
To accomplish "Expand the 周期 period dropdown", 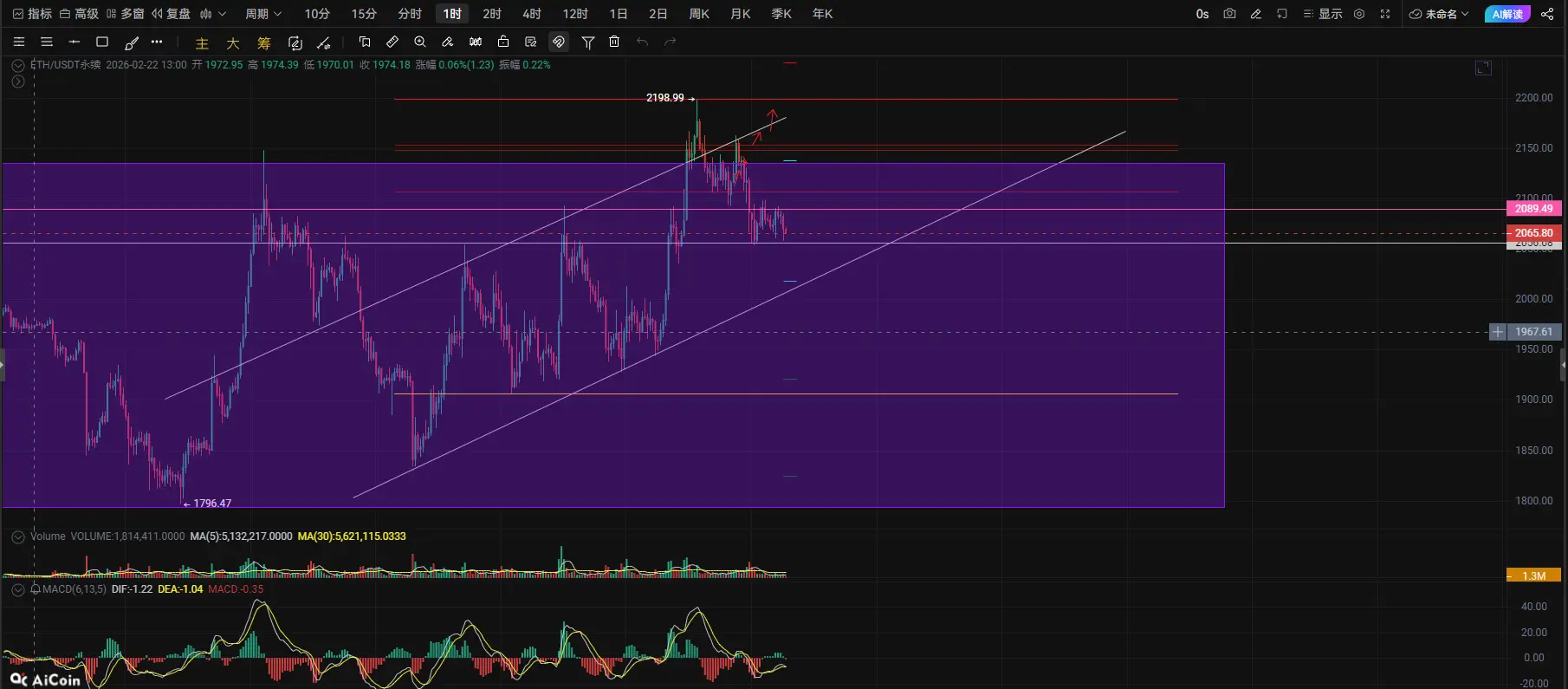I will 263,14.
